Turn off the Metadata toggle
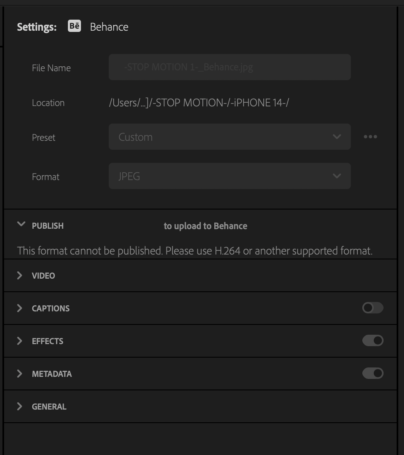This screenshot has width=404, height=455. [x=373, y=373]
